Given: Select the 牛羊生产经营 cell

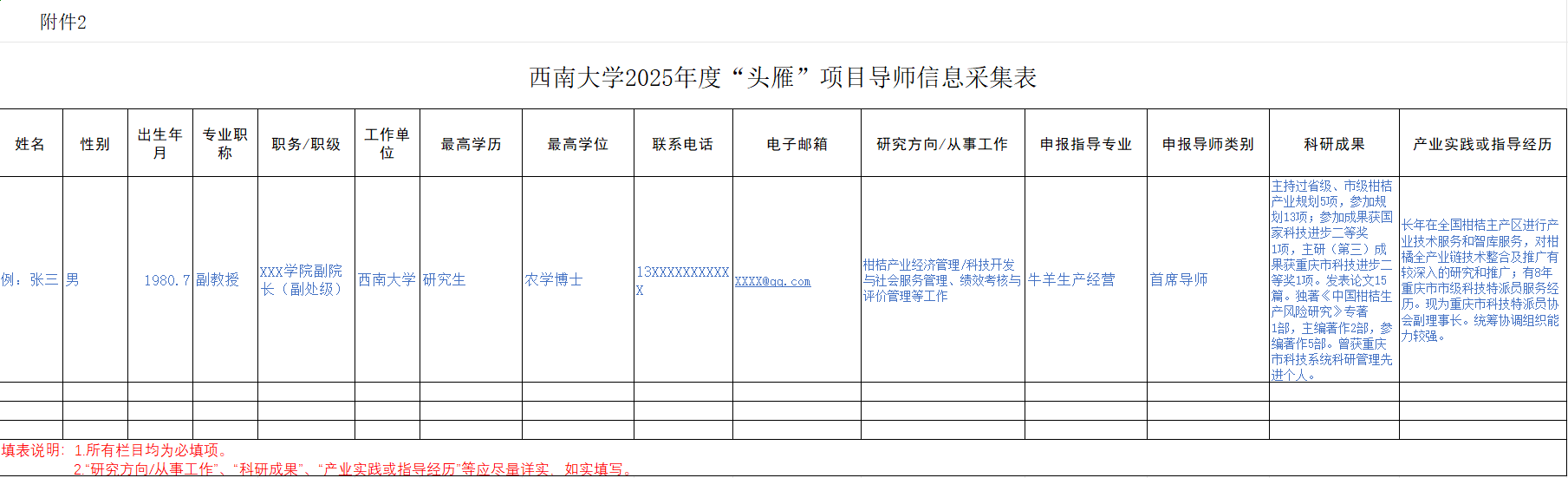Looking at the screenshot, I should pos(1072,280).
